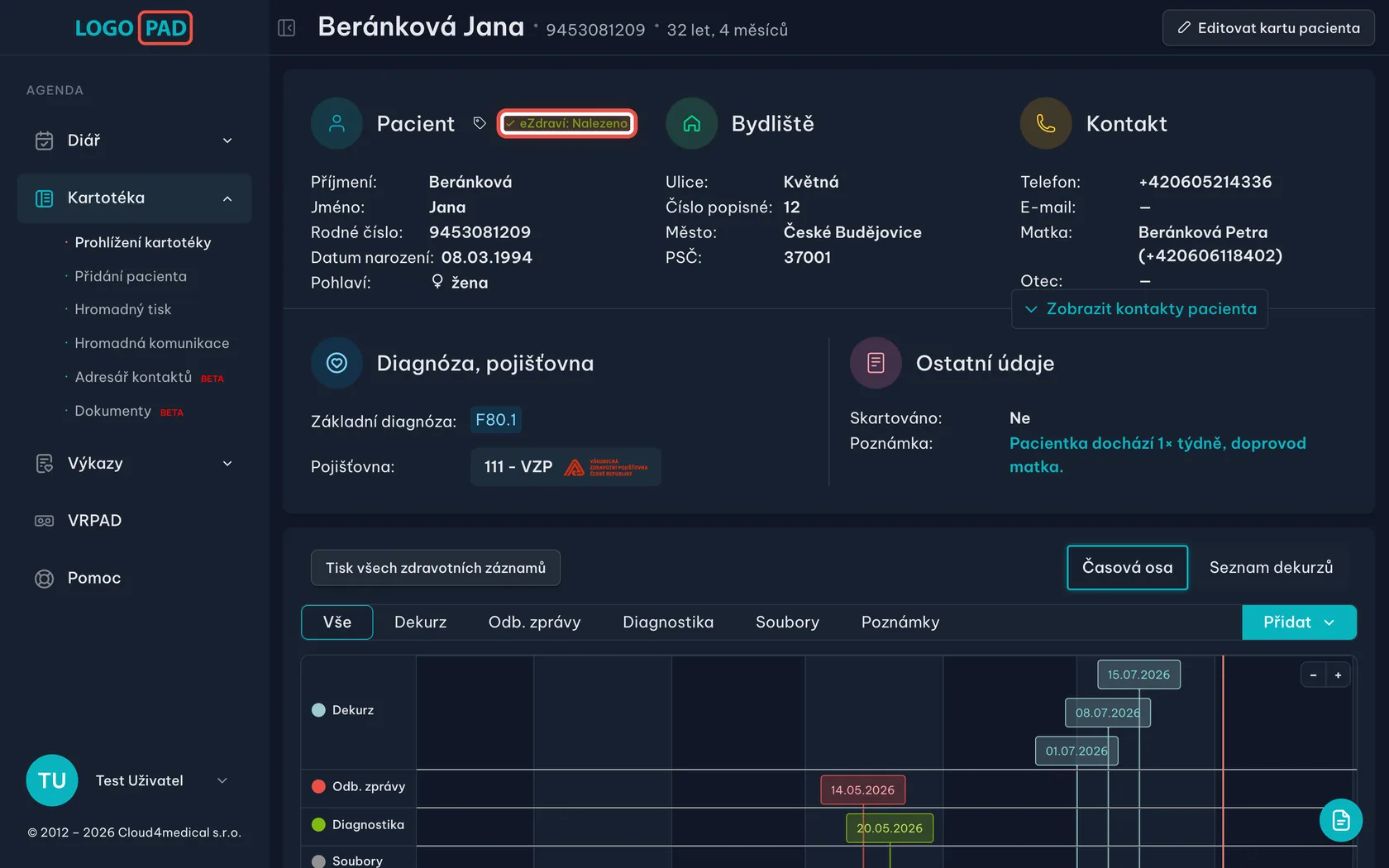
Task: Switch to Časová osa view
Action: click(1127, 568)
